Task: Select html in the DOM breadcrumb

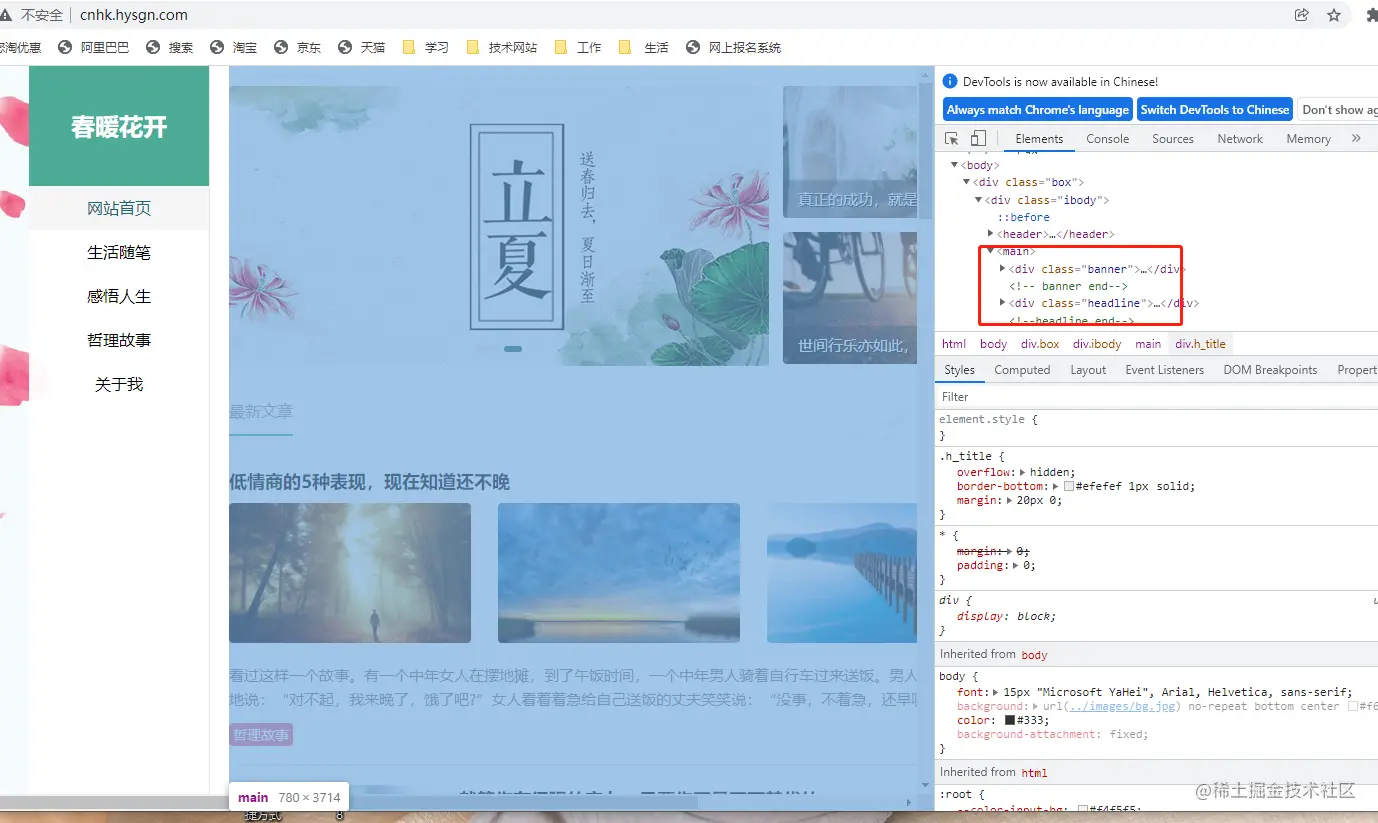Action: [954, 344]
